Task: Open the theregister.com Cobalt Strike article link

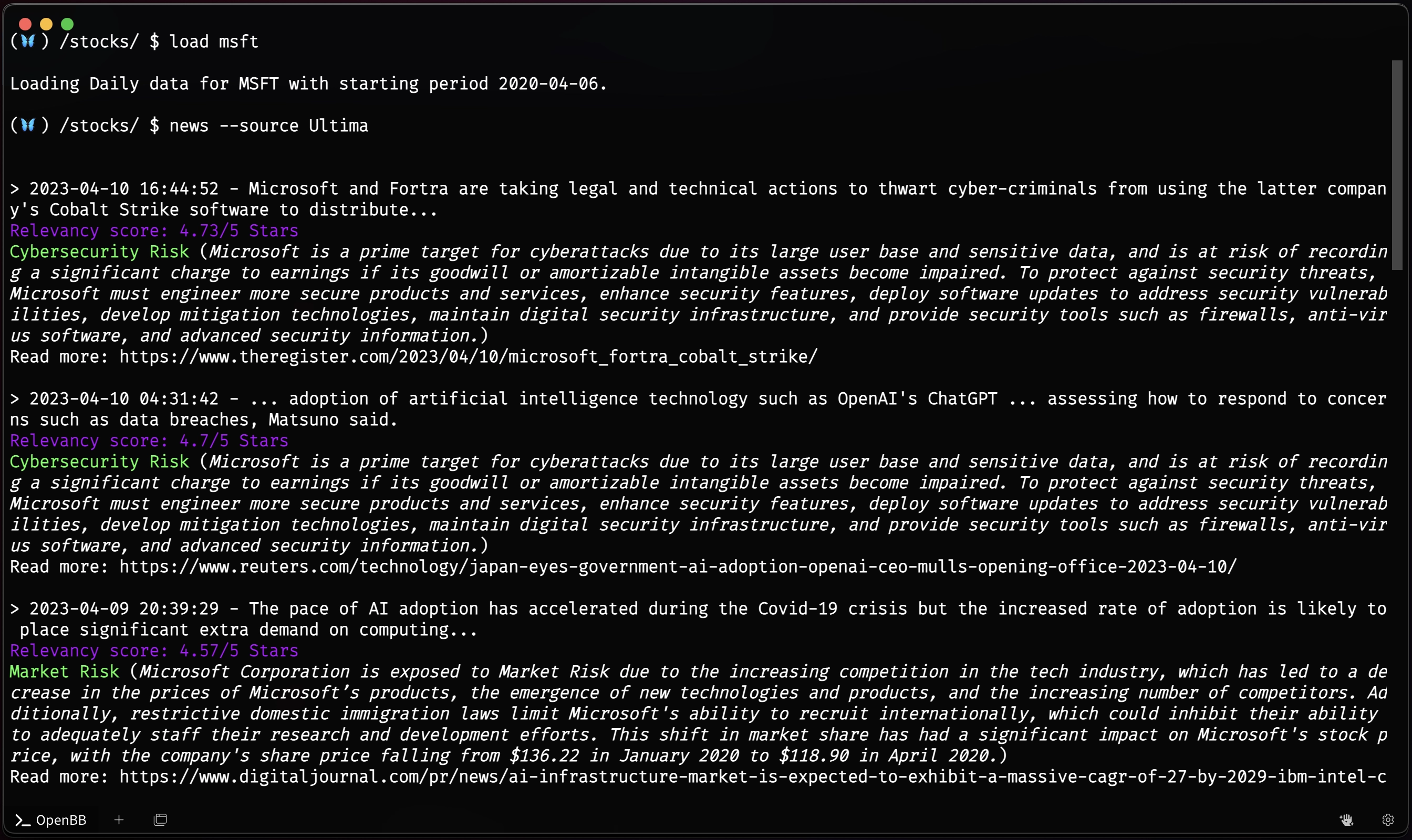Action: click(469, 356)
